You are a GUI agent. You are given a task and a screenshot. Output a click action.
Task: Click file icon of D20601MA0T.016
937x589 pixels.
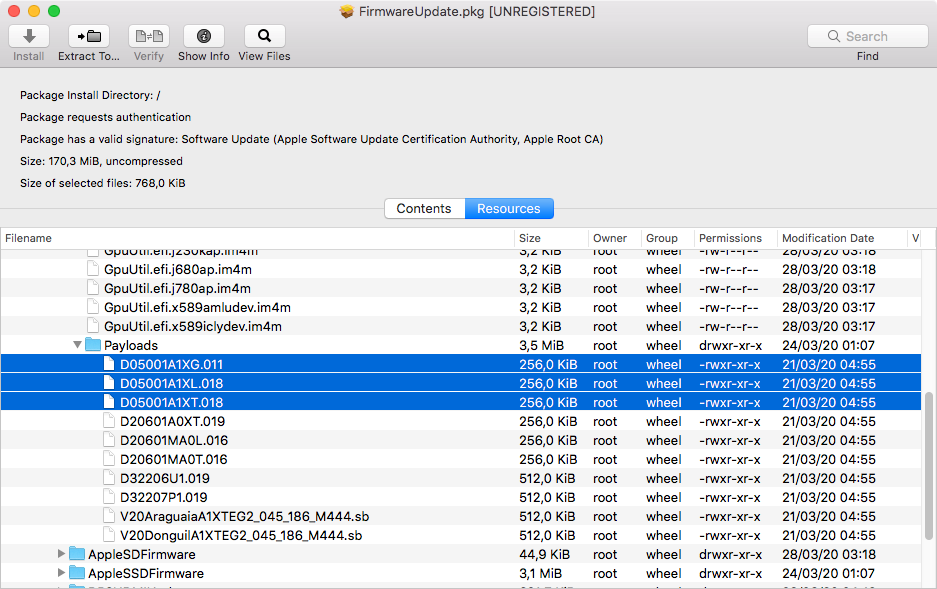(109, 459)
